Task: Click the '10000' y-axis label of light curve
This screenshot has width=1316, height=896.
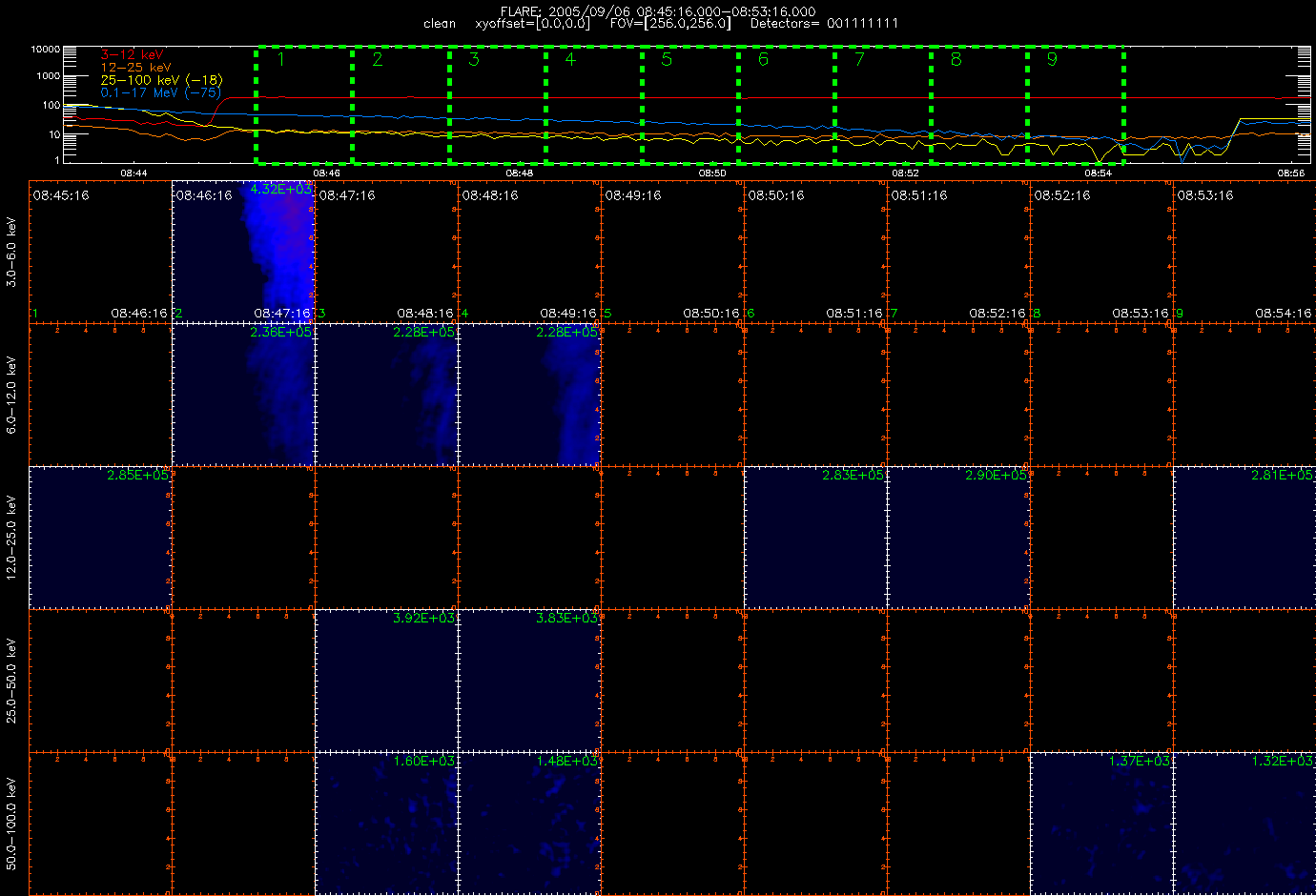Action: [x=46, y=49]
